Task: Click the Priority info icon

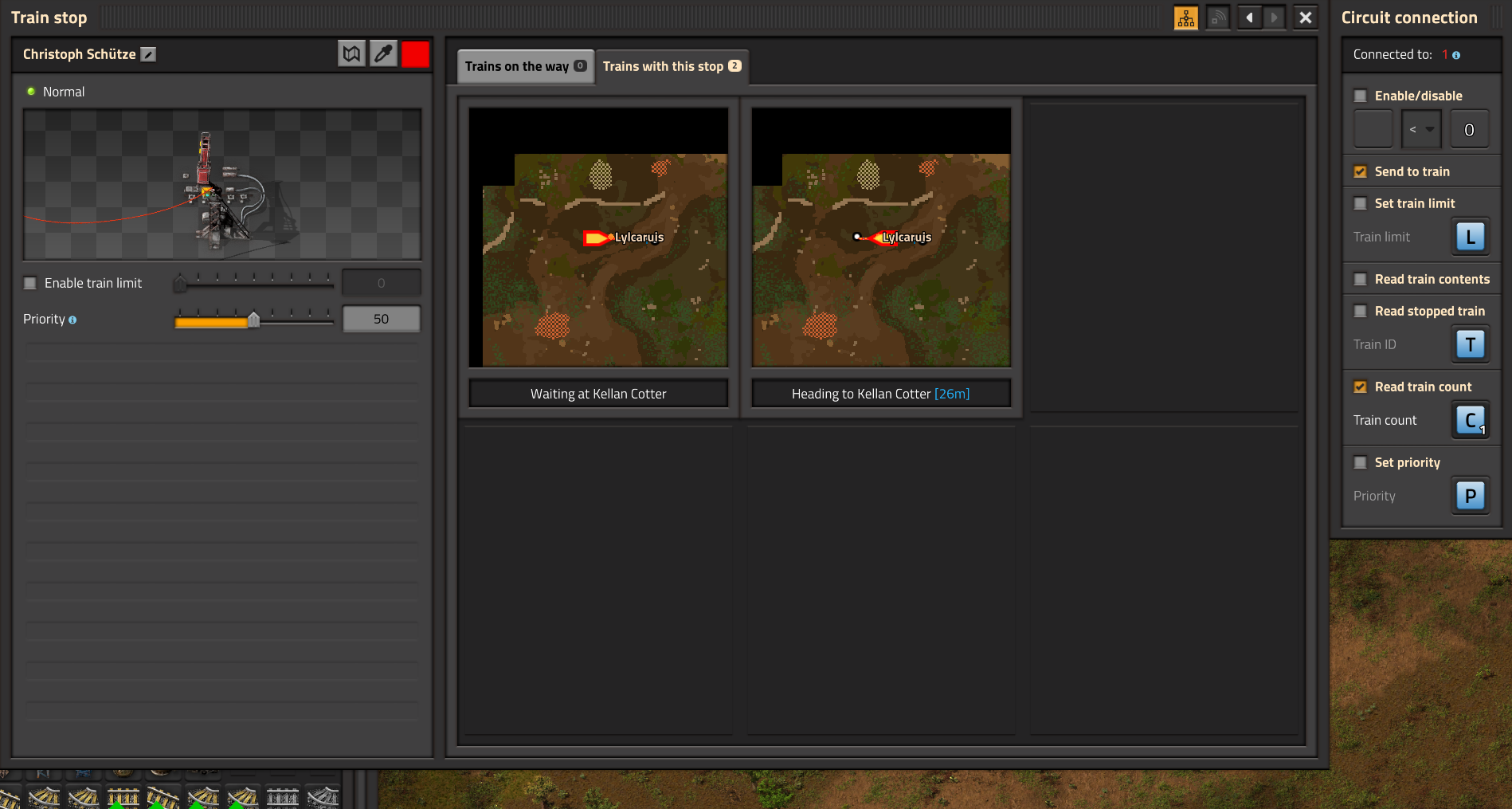Action: click(x=72, y=320)
